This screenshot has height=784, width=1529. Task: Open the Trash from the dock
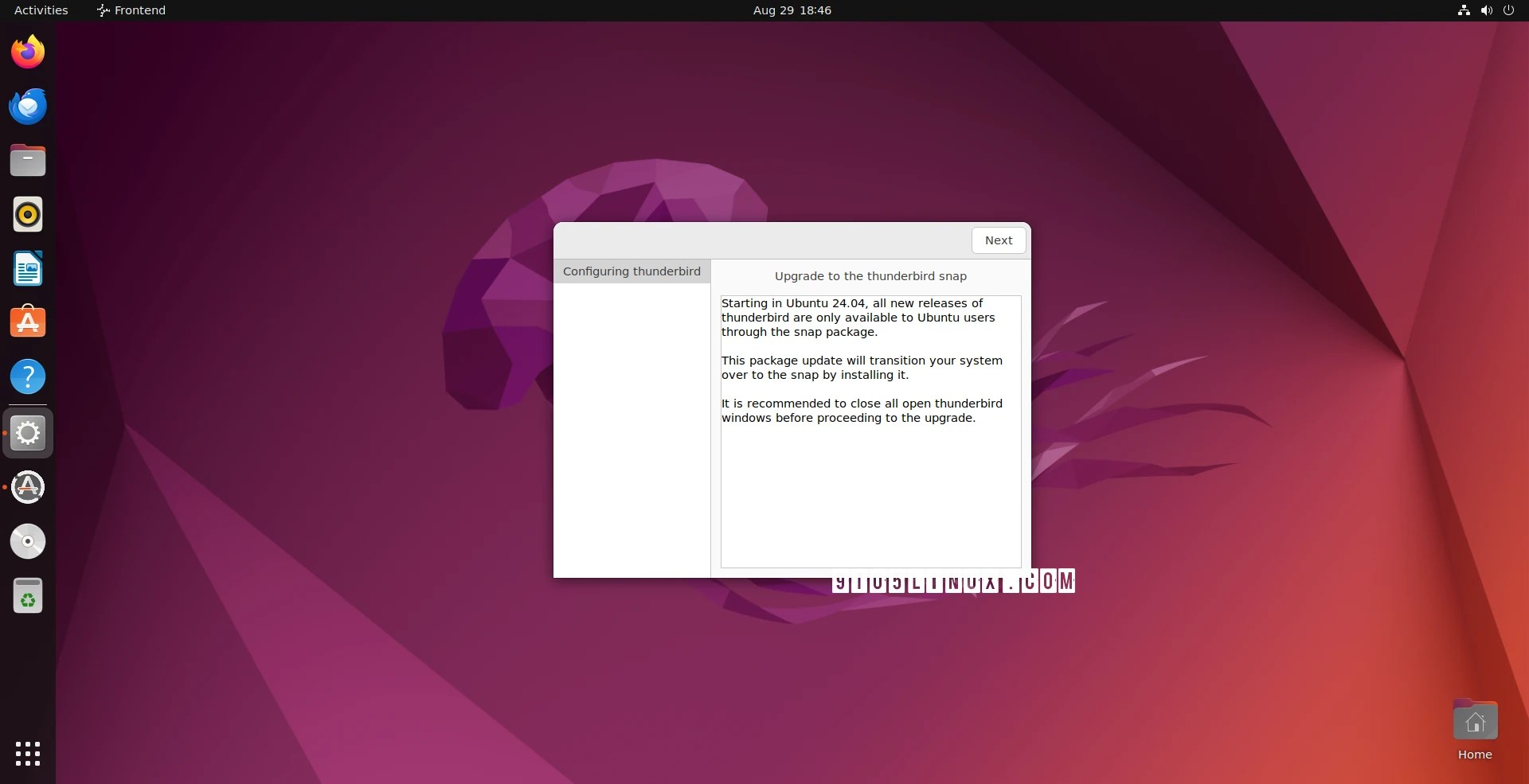click(x=28, y=595)
